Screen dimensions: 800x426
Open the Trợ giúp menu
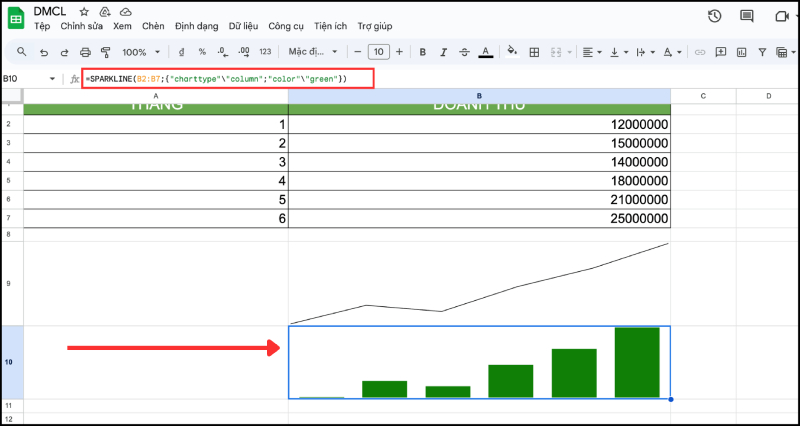(374, 26)
